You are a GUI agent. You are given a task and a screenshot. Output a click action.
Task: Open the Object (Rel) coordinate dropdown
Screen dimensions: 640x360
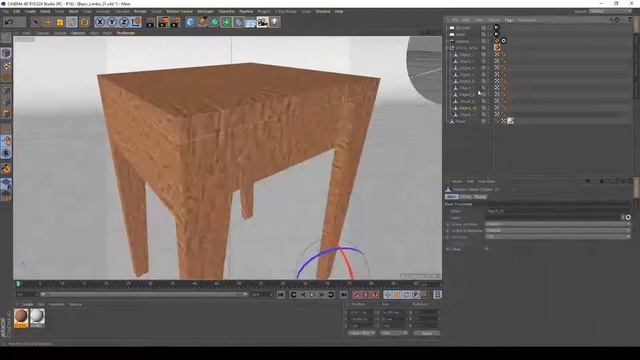point(361,333)
